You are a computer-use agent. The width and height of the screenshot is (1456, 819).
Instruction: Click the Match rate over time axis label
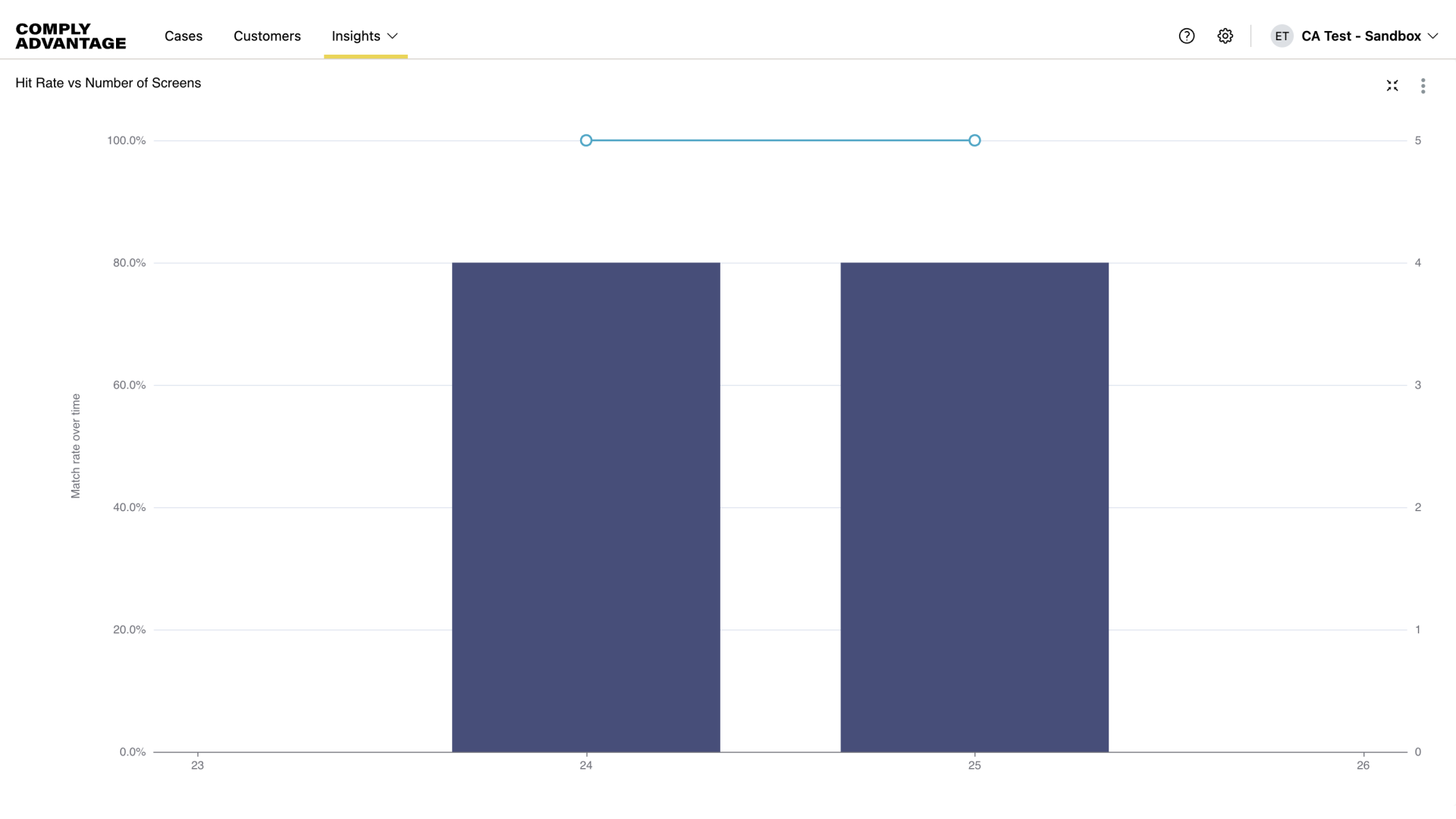[x=75, y=446]
